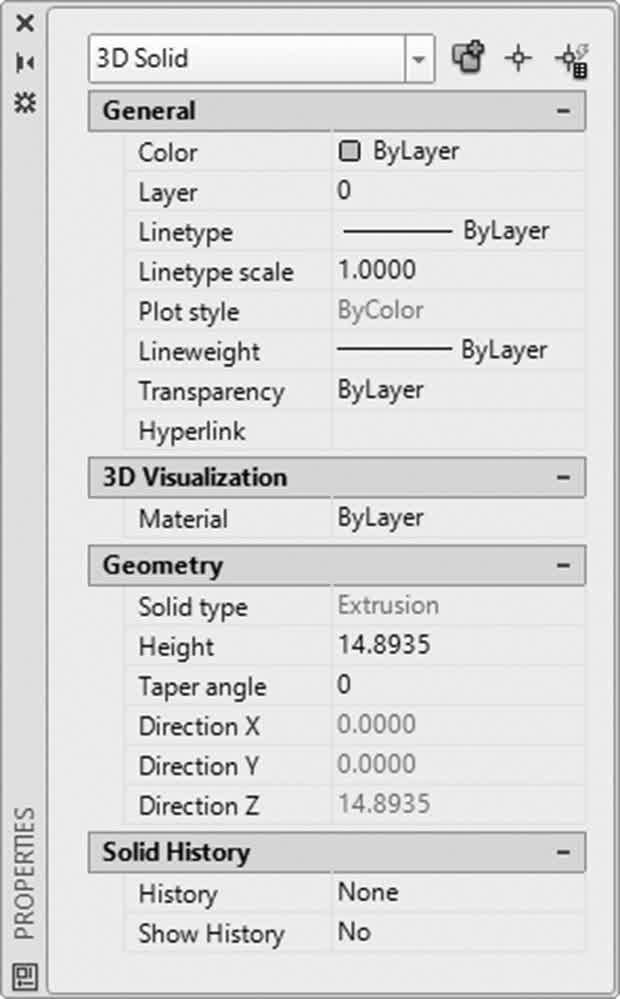
Task: Select the History property label
Action: [x=178, y=895]
